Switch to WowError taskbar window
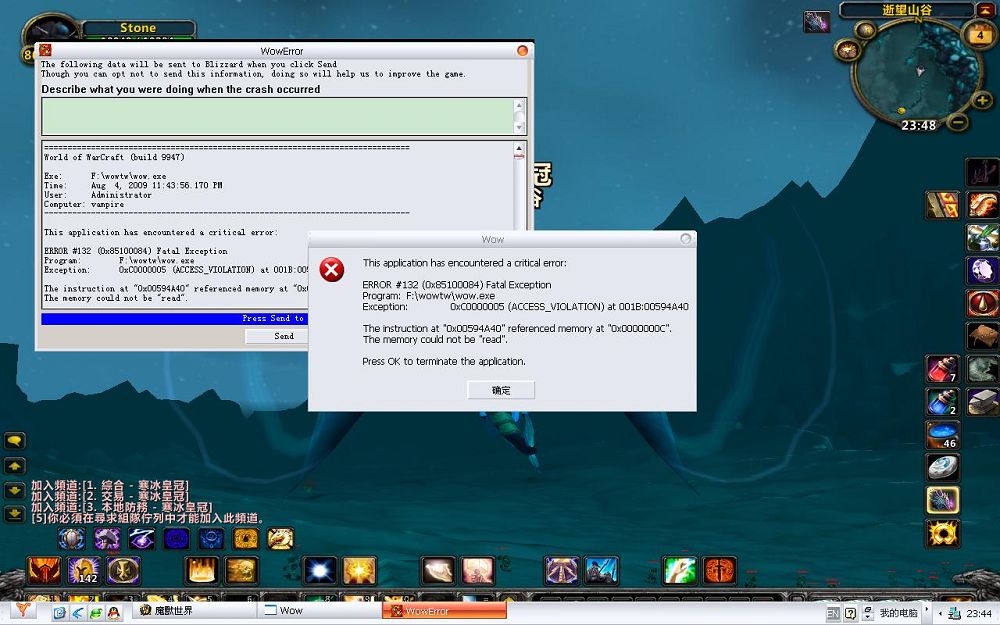Screen dimensions: 1000x625 445,611
